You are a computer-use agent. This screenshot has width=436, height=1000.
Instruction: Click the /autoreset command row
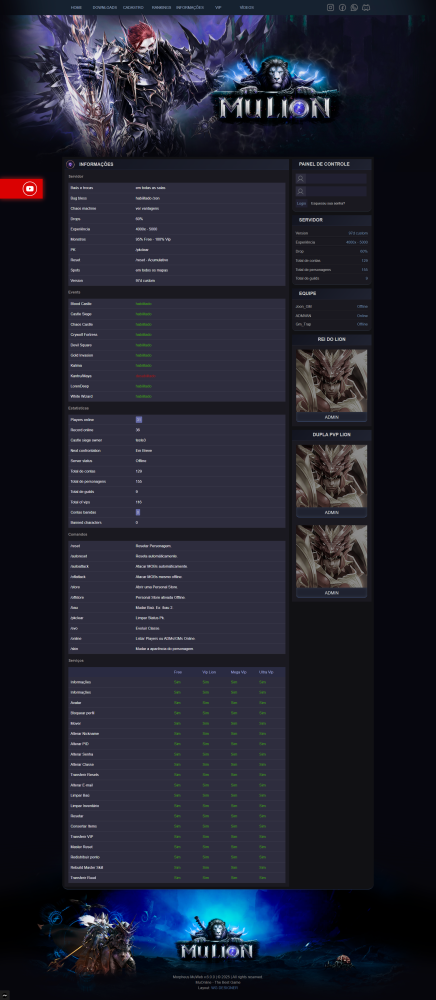click(177, 556)
